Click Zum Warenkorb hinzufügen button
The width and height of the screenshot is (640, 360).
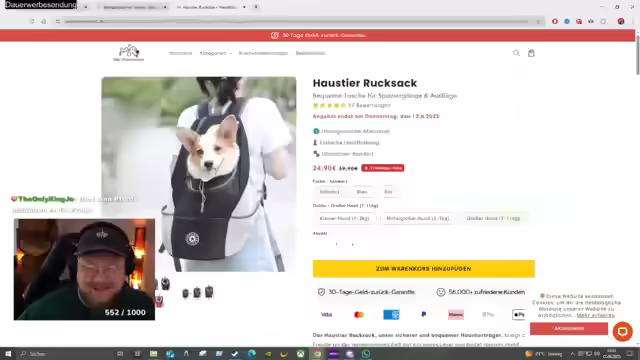click(x=424, y=269)
